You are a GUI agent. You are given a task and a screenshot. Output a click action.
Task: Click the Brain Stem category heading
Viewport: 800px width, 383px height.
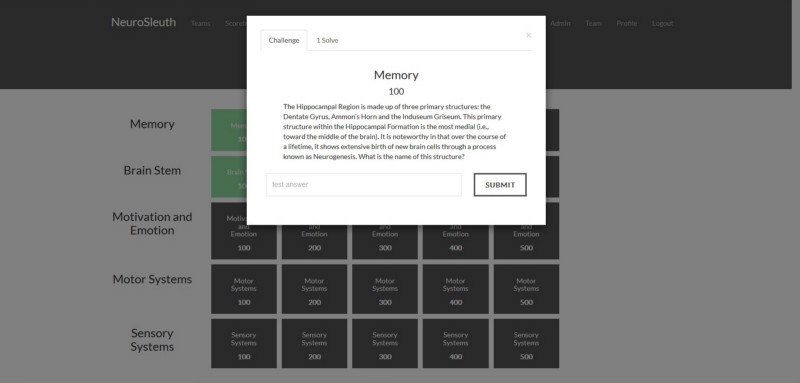coord(152,170)
